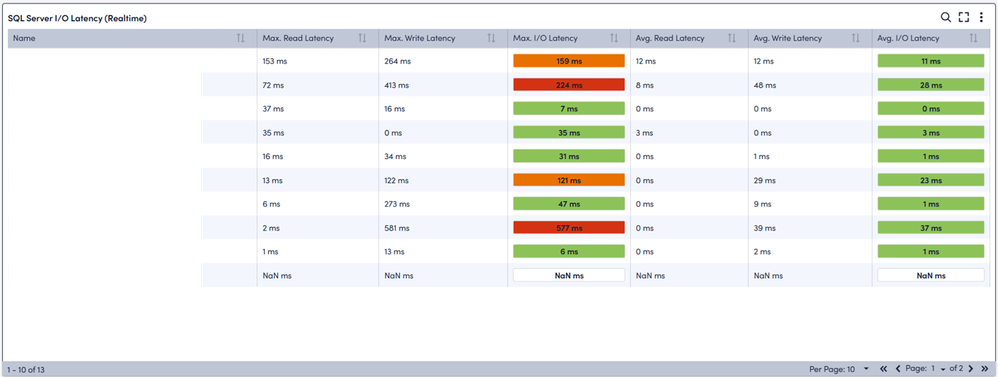Click the white NaN ms Avg. I/O bar

(x=931, y=275)
